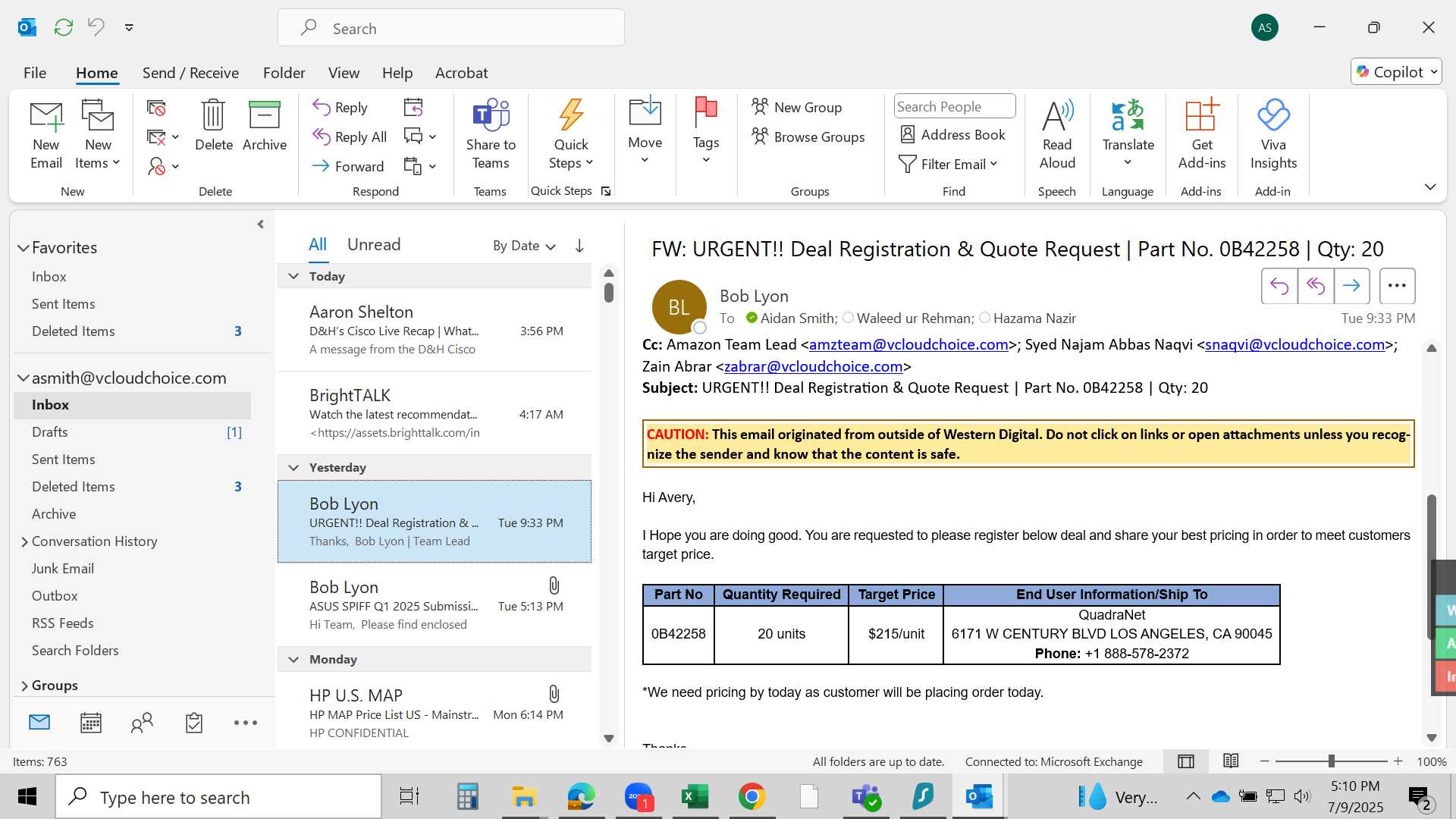The width and height of the screenshot is (1456, 819).
Task: Switch to People view icon
Action: [142, 723]
